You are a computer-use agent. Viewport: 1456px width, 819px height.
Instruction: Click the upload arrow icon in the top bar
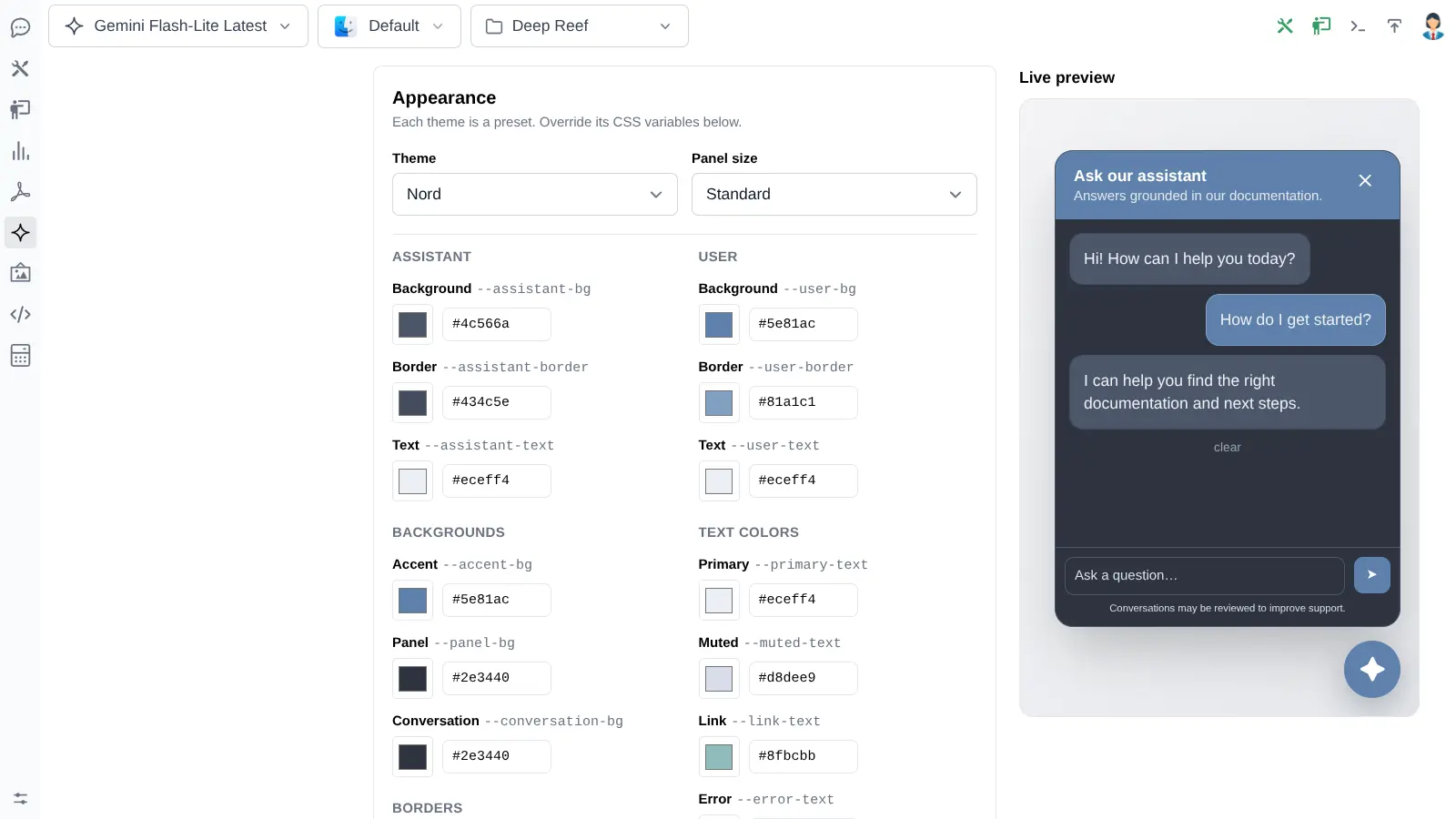(1394, 25)
